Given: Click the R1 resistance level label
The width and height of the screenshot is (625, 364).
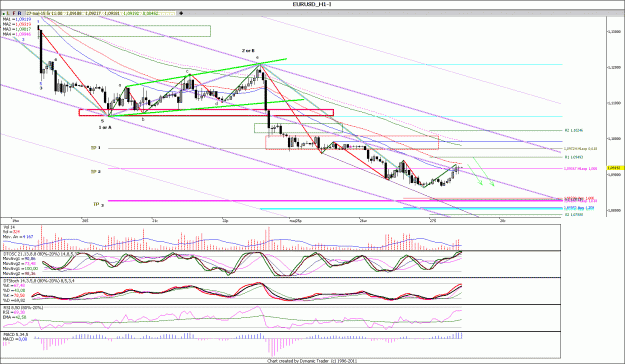Looking at the screenshot, I should pyautogui.click(x=574, y=157).
